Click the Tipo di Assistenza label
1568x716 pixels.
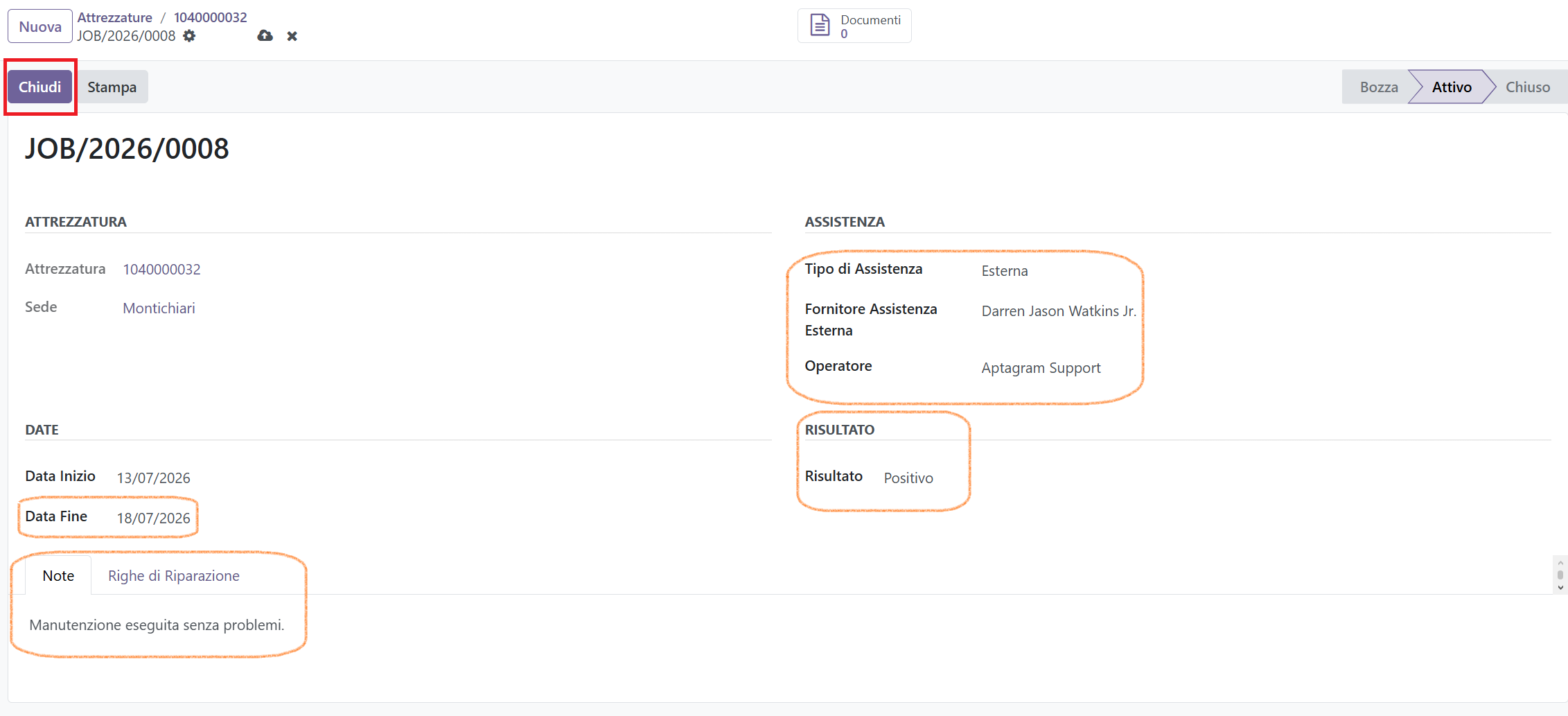pos(863,269)
